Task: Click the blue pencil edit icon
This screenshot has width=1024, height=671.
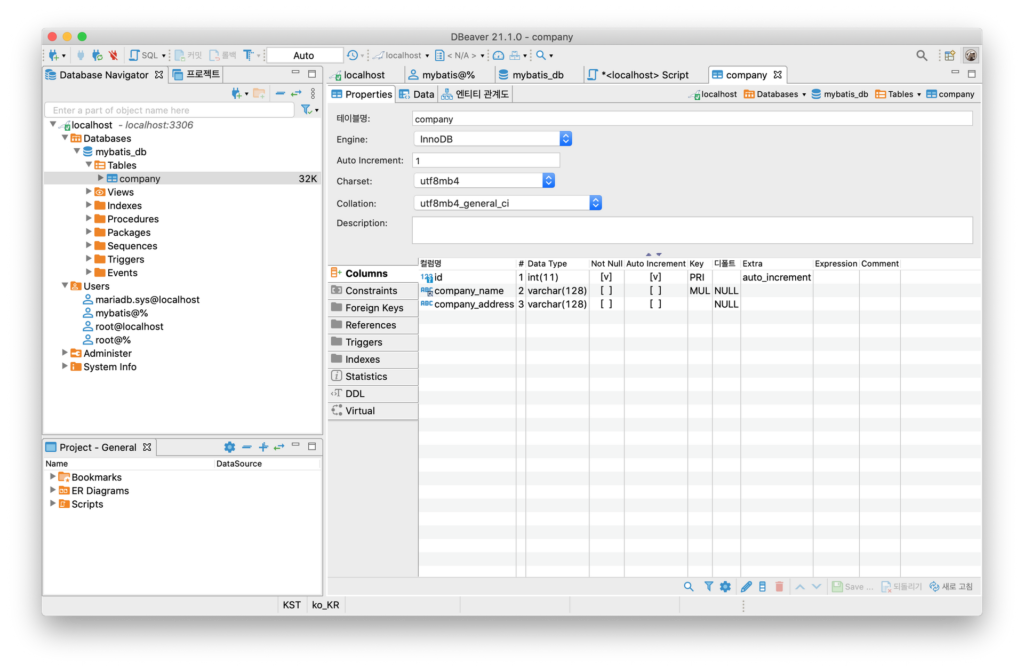Action: (746, 587)
